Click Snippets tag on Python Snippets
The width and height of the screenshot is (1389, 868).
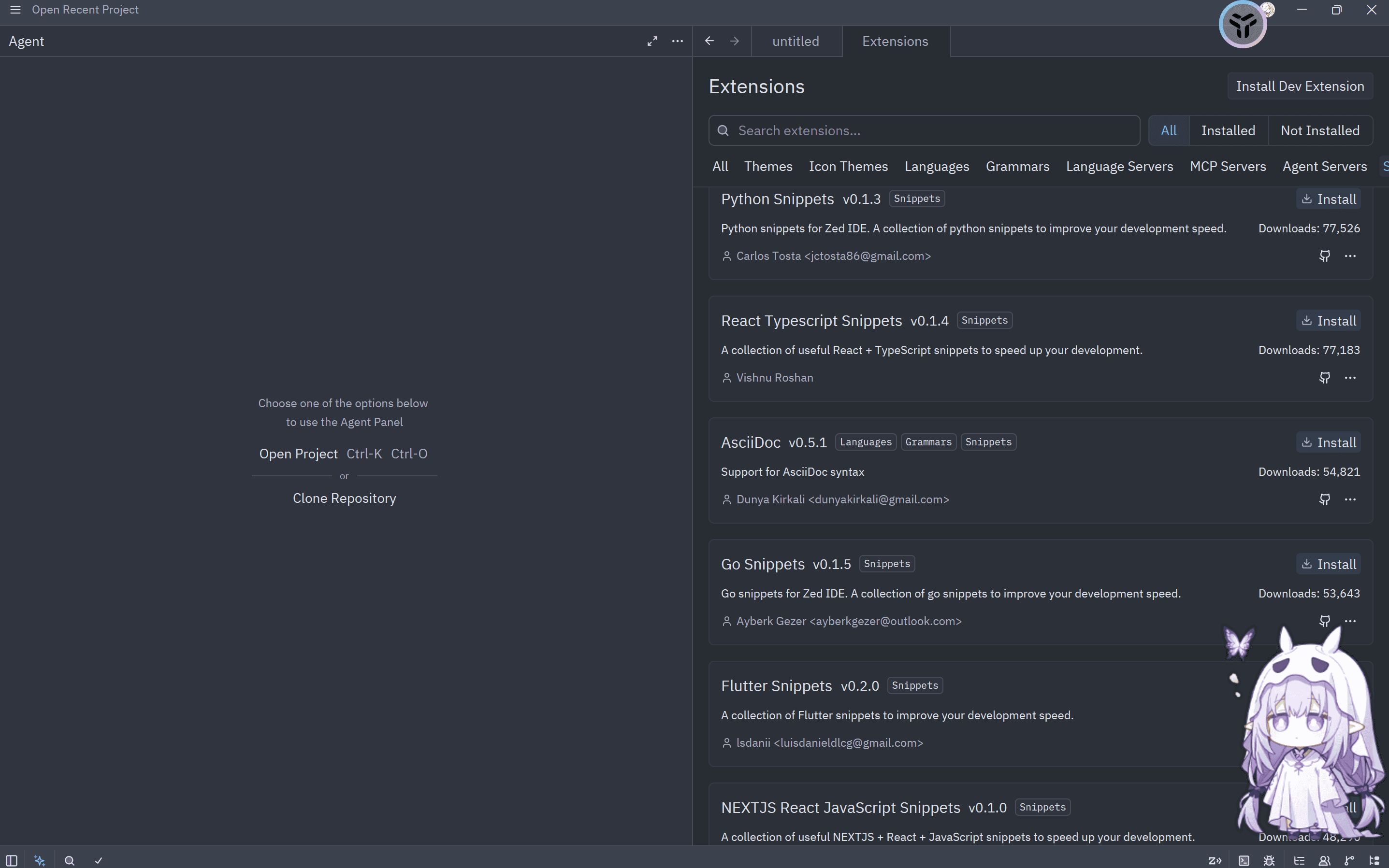point(917,199)
